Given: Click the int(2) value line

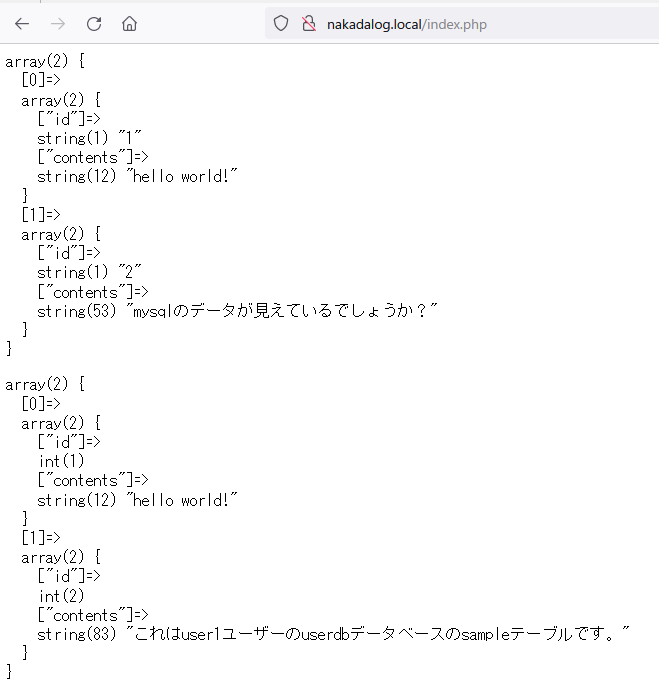Looking at the screenshot, I should click(61, 596).
